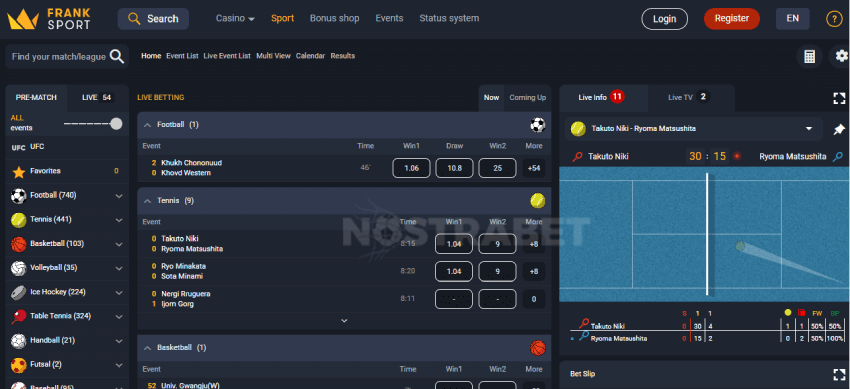
Task: Switch to the LIVE 54 tab
Action: tap(98, 98)
